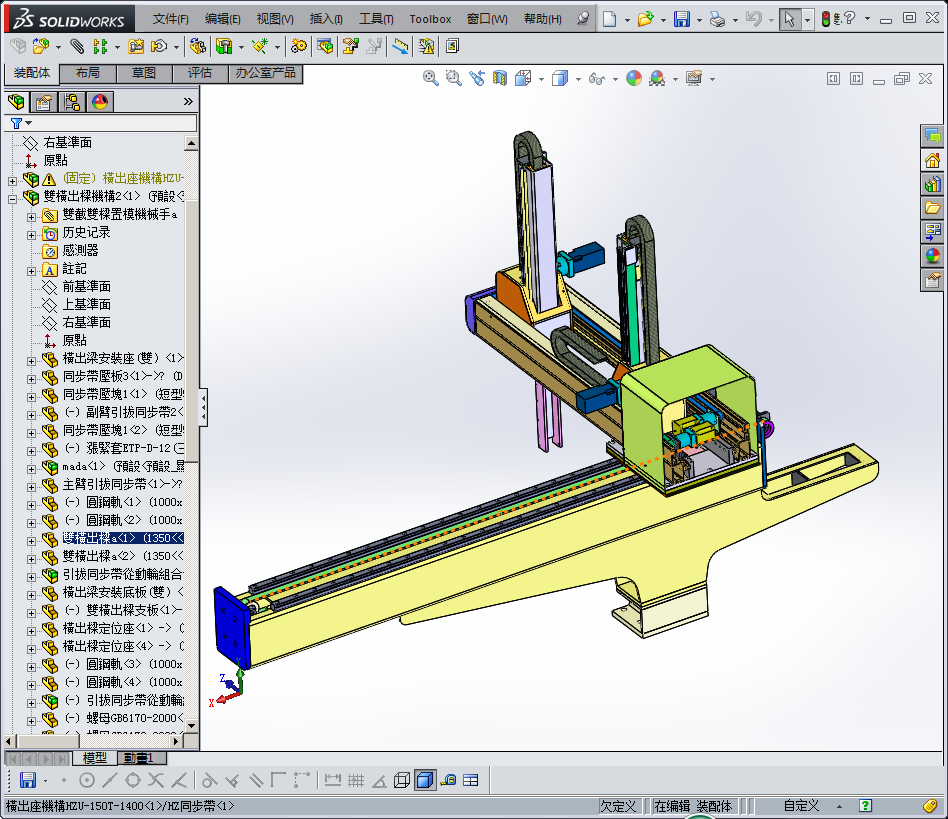Open View Orientation dropdown arrow

(541, 79)
